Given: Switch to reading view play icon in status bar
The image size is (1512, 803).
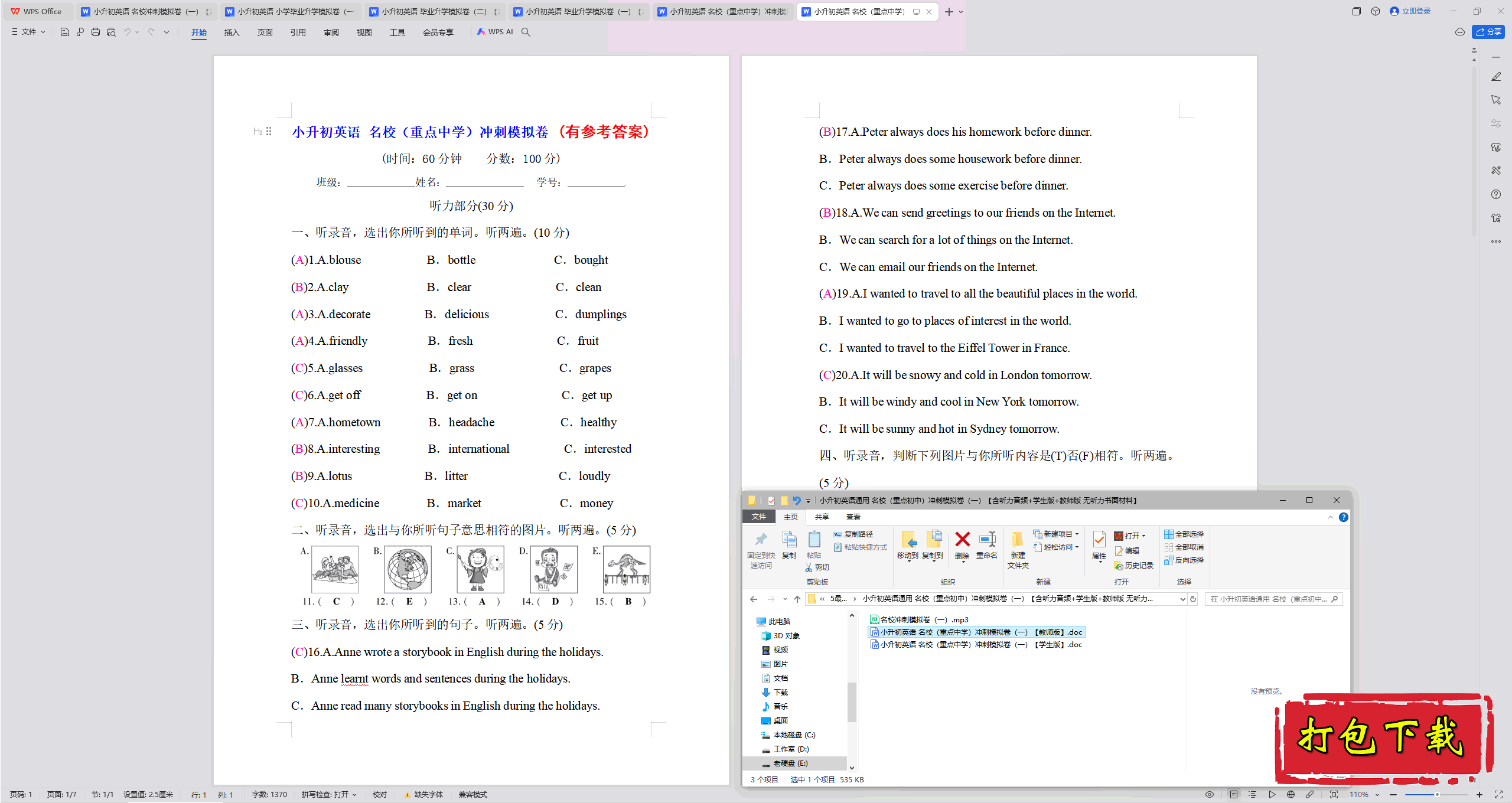Looking at the screenshot, I should [1272, 794].
